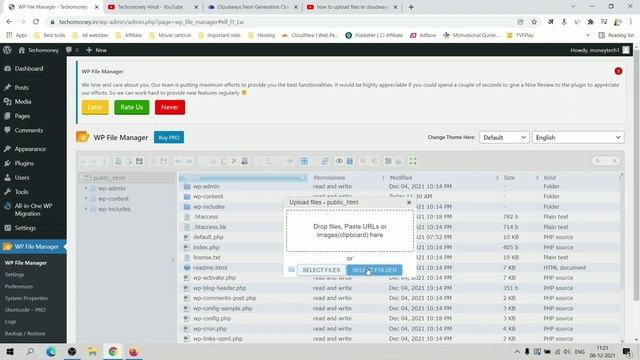The width and height of the screenshot is (640, 360).
Task: Open Logs submenu link
Action: coord(10,322)
